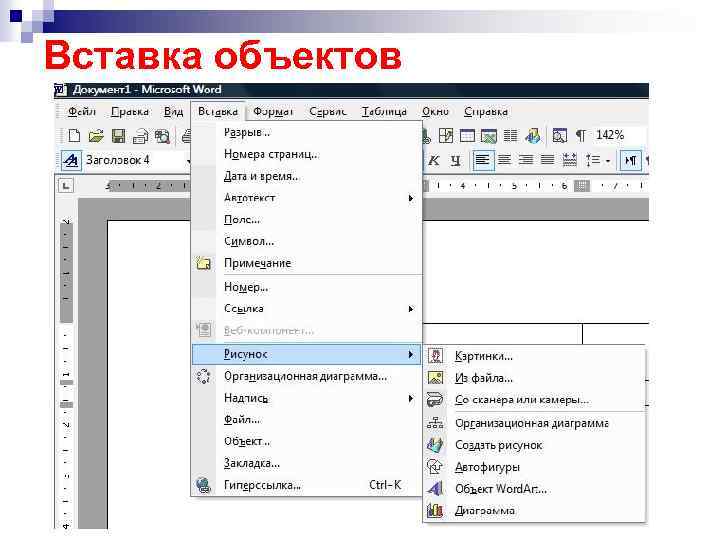This screenshot has width=720, height=540.
Task: Toggle center alignment button
Action: tap(505, 160)
